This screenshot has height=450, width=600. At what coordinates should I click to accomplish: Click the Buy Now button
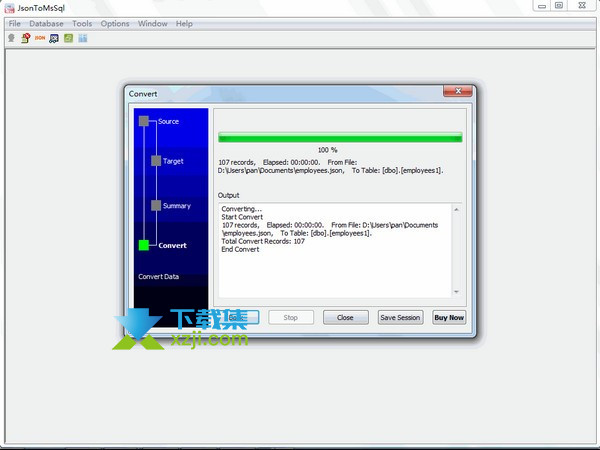[x=449, y=317]
